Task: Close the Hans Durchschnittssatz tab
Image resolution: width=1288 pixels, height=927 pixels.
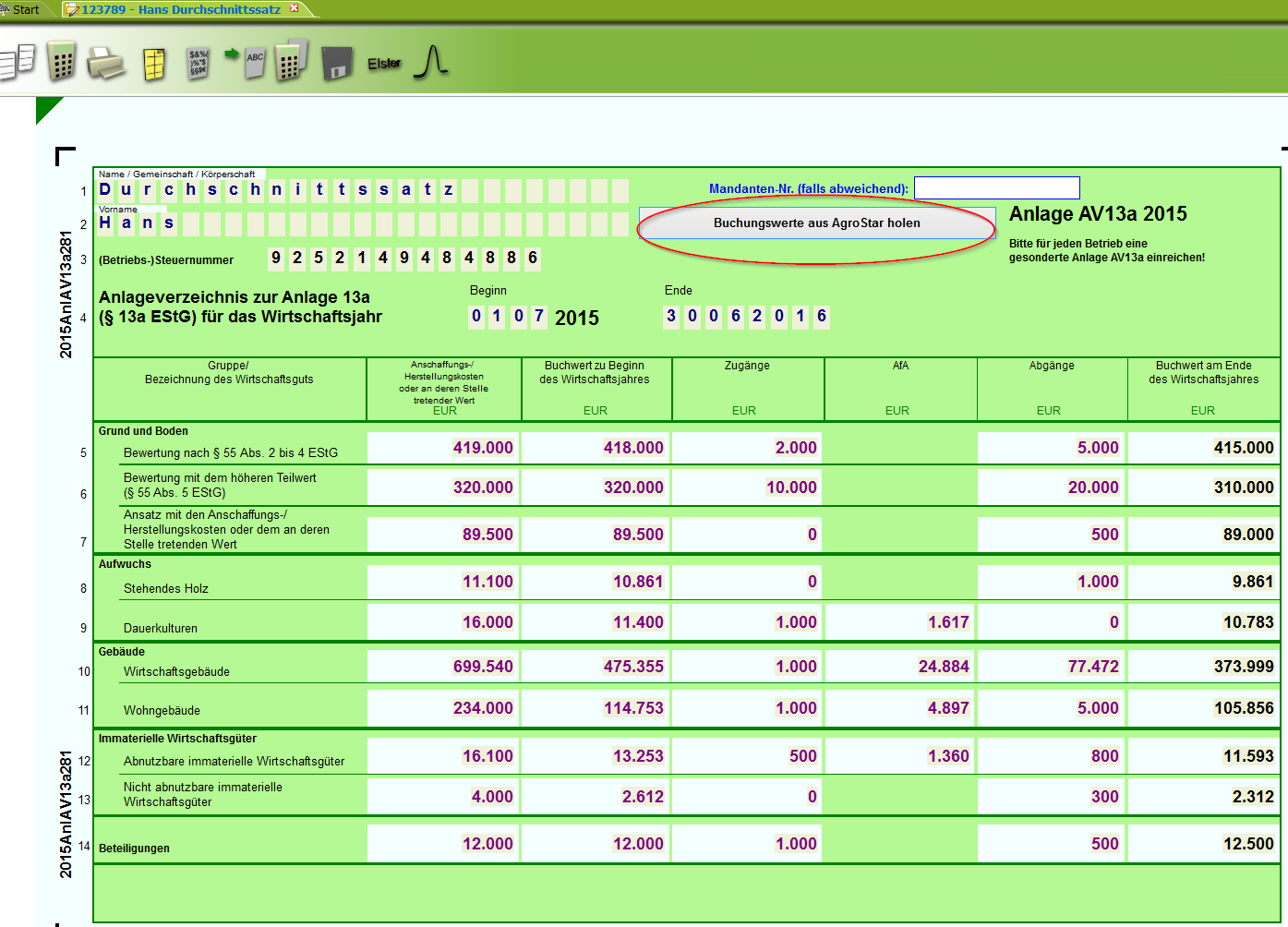Action: click(295, 8)
